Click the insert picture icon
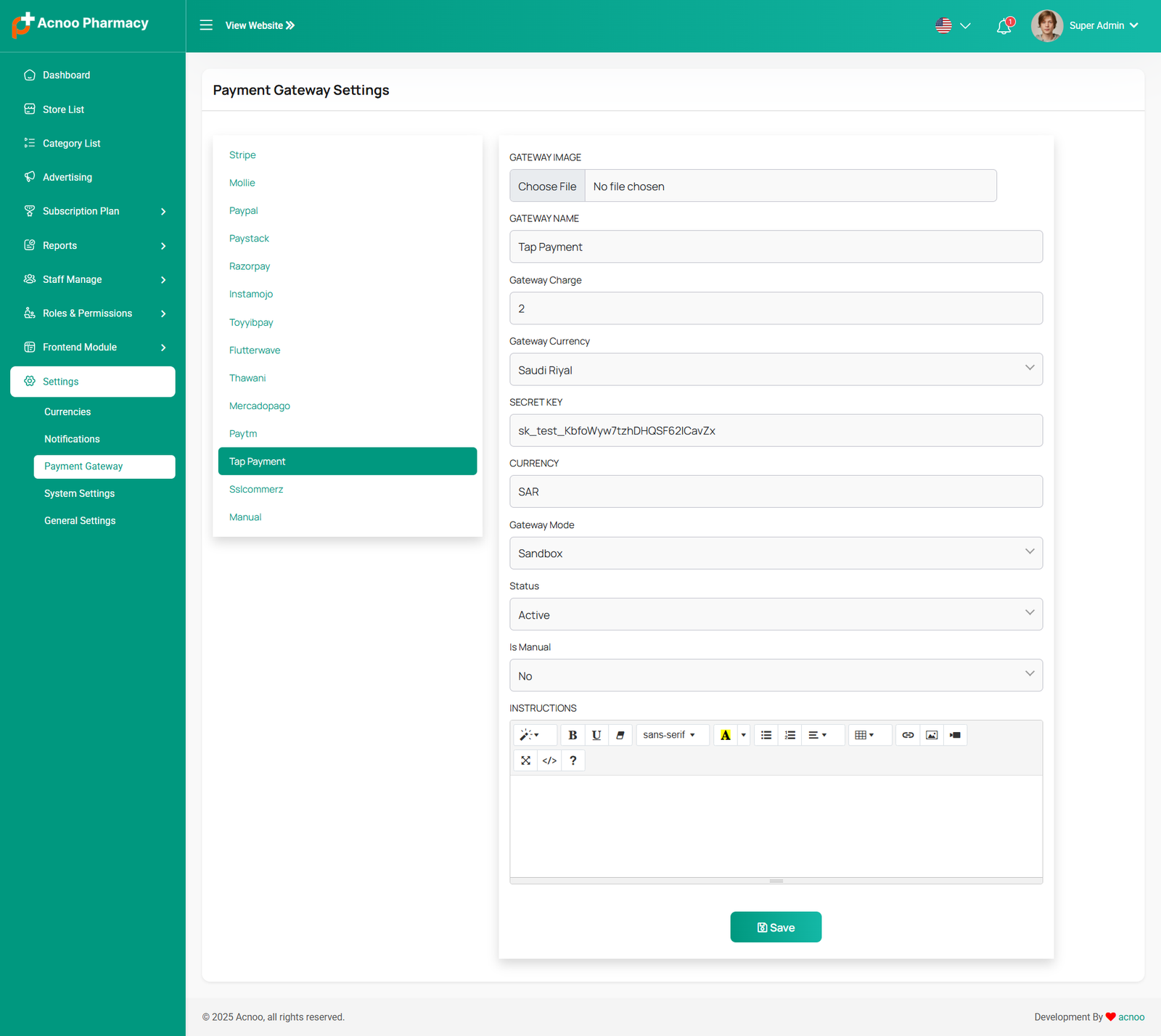 click(932, 735)
